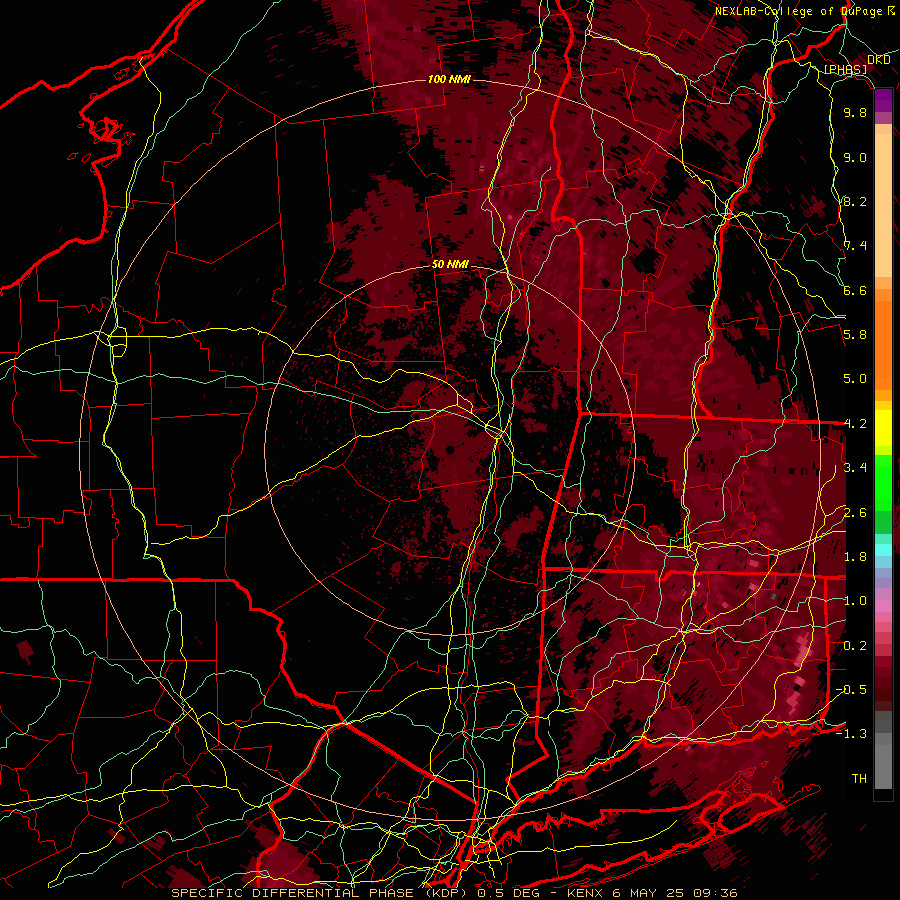900x900 pixels.
Task: Click the 0.2 value on the color scale
Action: pyautogui.click(x=855, y=646)
